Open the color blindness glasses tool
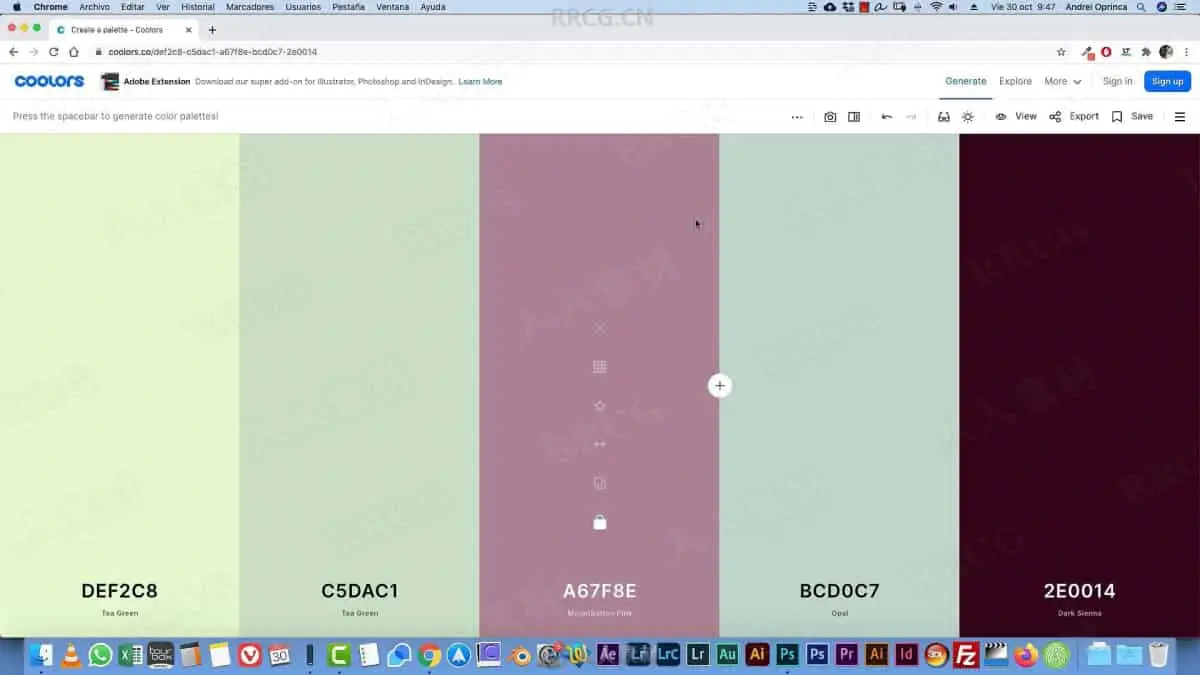 click(x=943, y=117)
